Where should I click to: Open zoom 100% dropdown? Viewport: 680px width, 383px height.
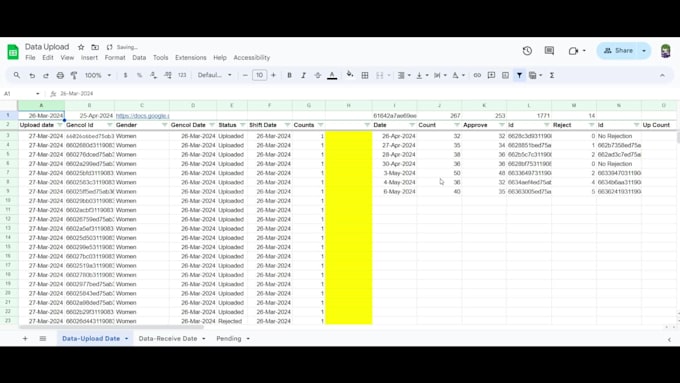click(x=98, y=75)
